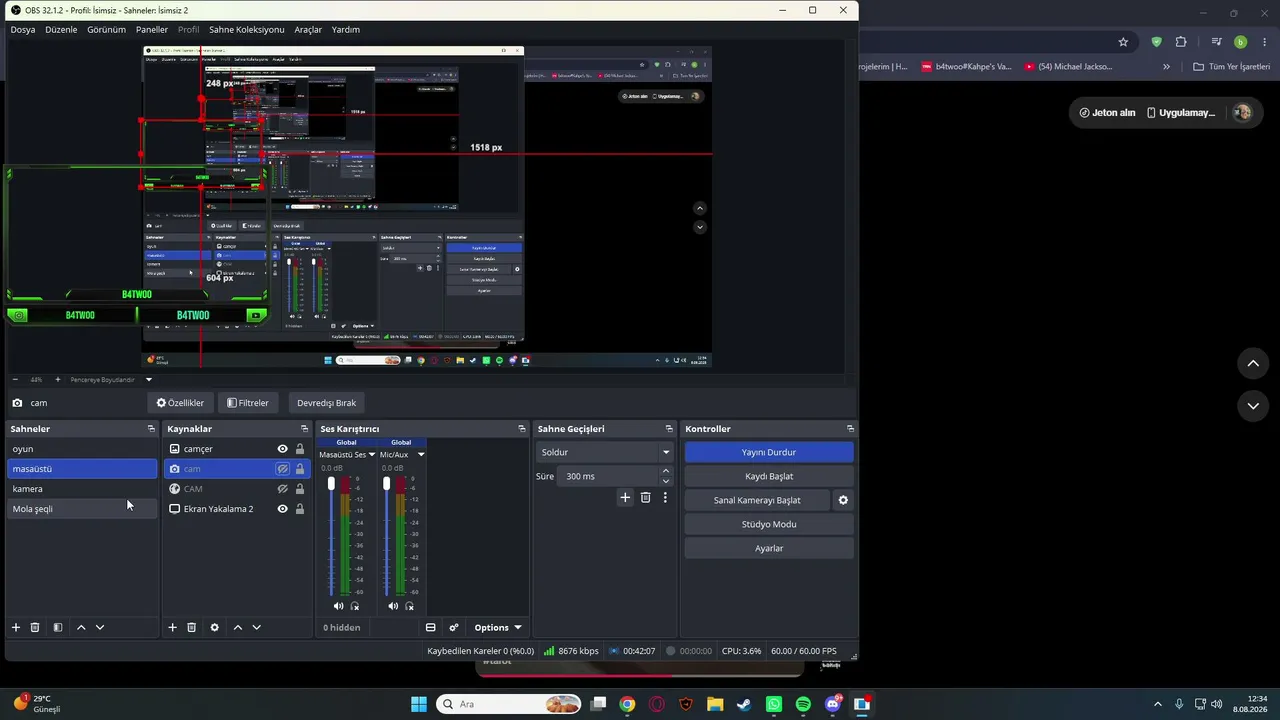
Task: Open the preview scaling dropdown arrow
Action: coord(149,380)
